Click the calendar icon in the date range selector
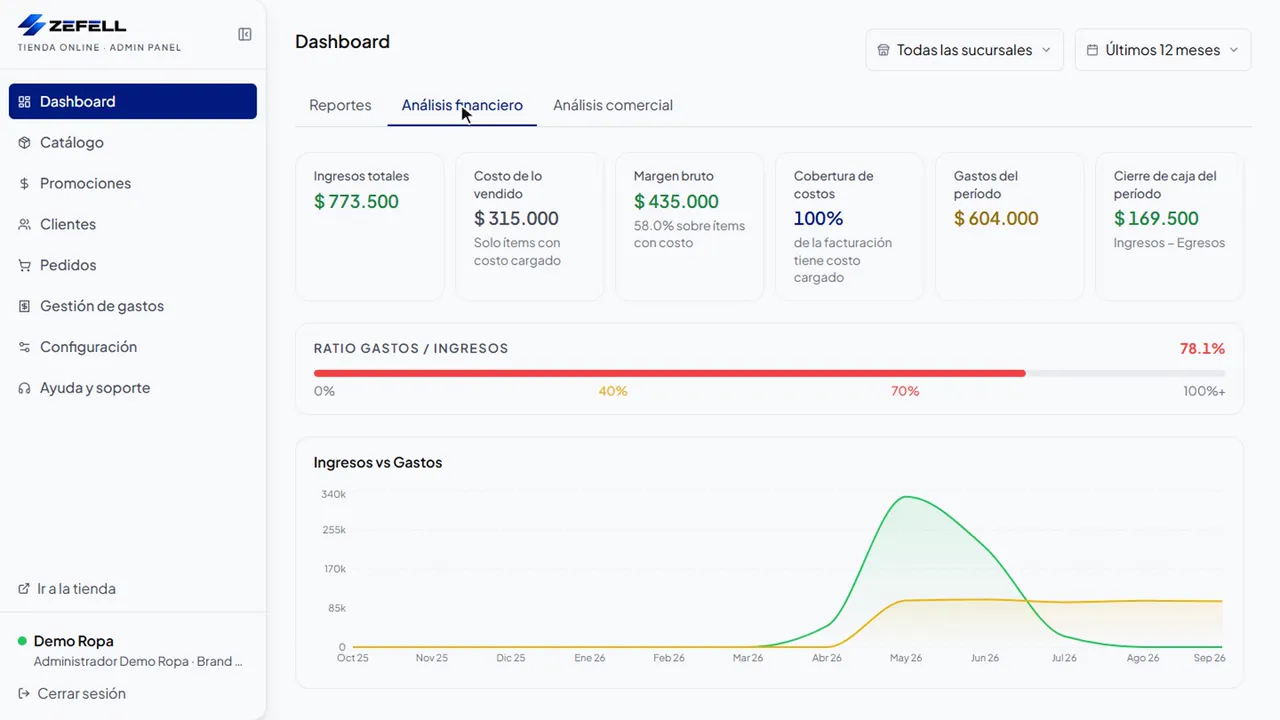 point(1092,50)
